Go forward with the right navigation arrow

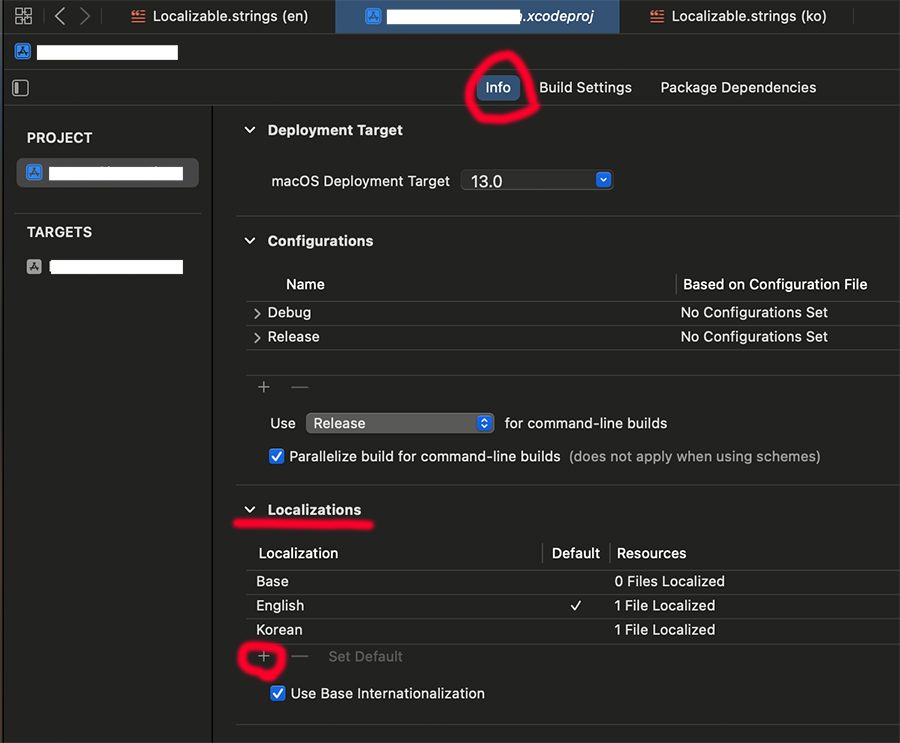85,16
